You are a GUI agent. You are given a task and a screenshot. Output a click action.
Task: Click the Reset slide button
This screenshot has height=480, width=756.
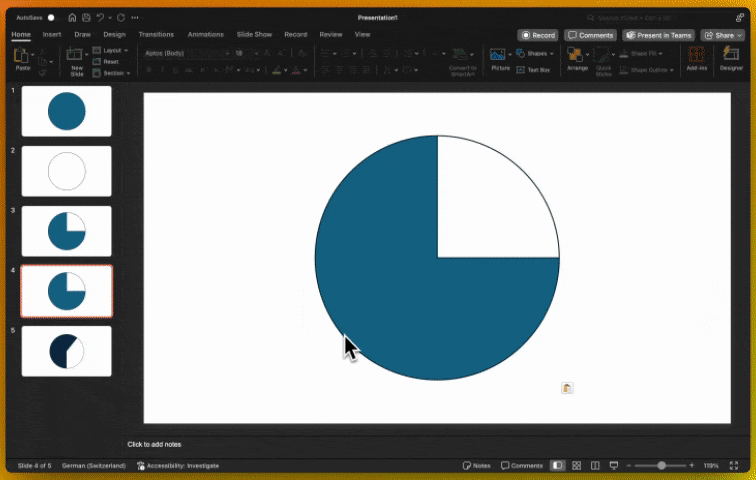106,62
